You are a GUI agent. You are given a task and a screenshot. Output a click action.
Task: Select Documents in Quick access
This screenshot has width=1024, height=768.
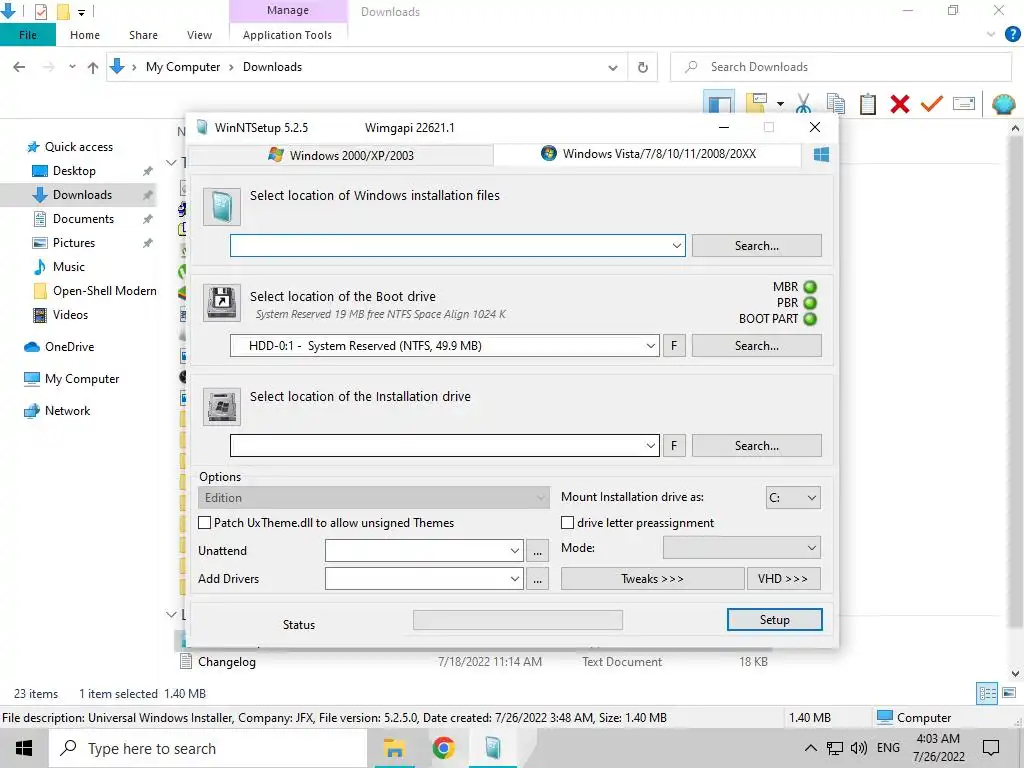coord(83,219)
